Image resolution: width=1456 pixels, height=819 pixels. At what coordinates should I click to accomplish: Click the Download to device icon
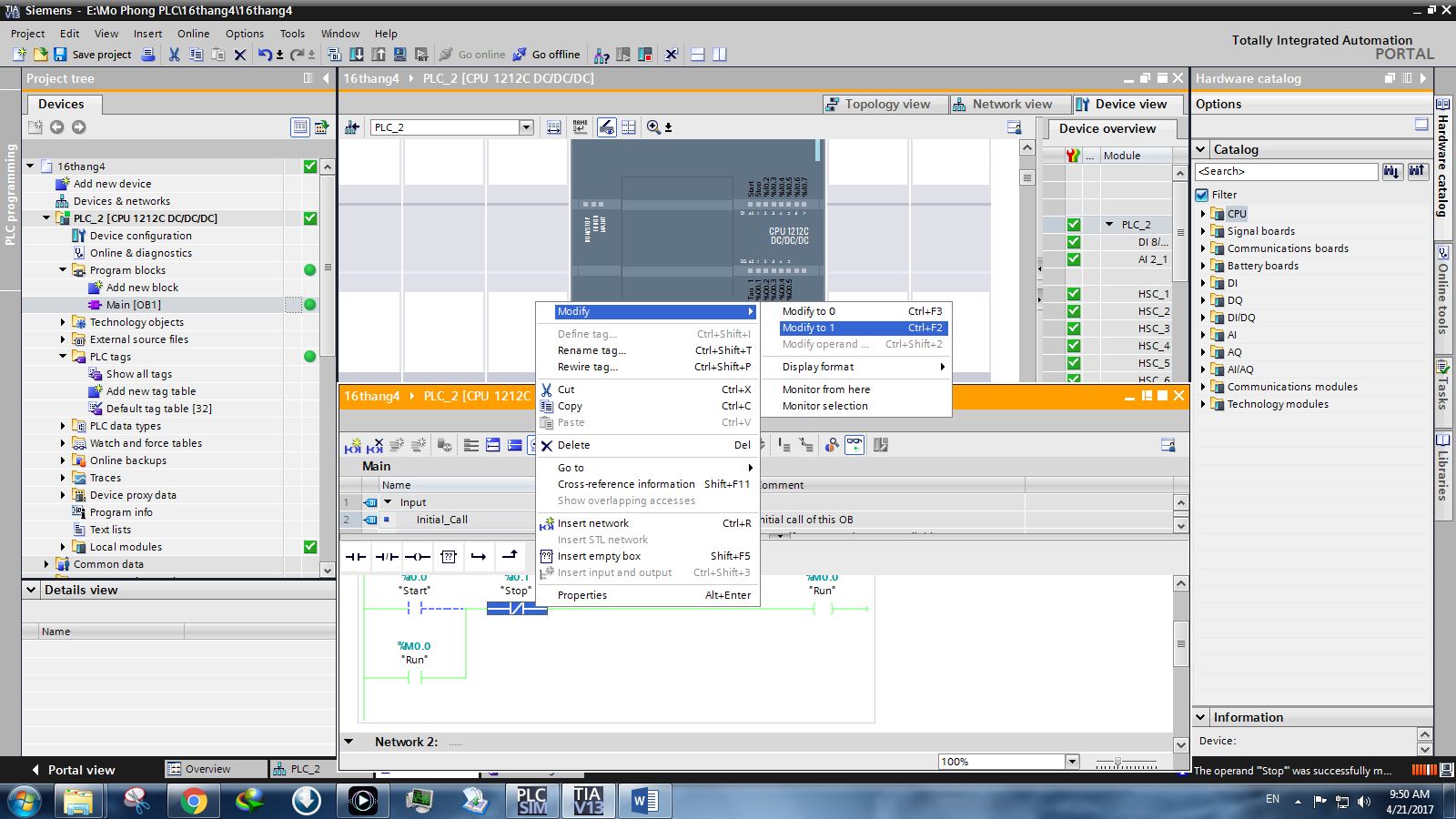pyautogui.click(x=356, y=55)
